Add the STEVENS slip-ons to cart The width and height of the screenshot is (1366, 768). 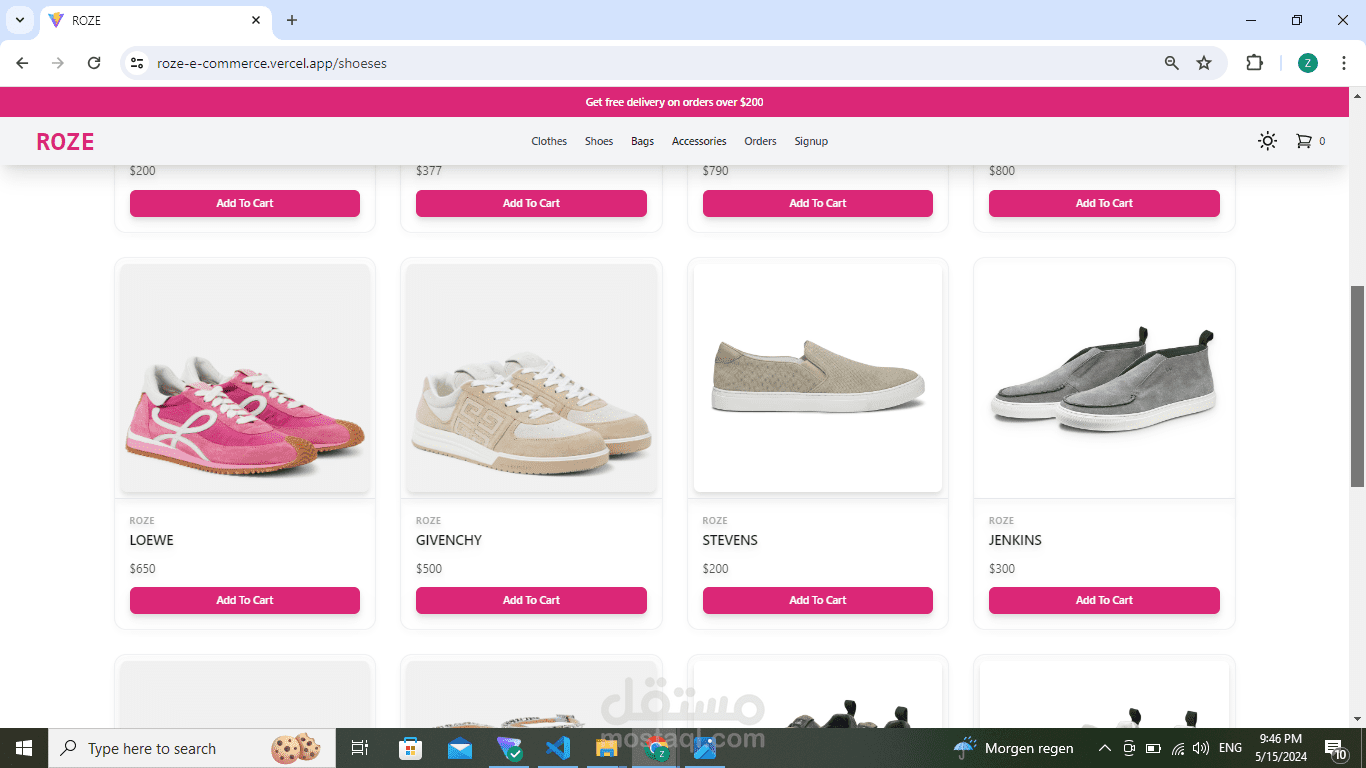click(x=818, y=600)
